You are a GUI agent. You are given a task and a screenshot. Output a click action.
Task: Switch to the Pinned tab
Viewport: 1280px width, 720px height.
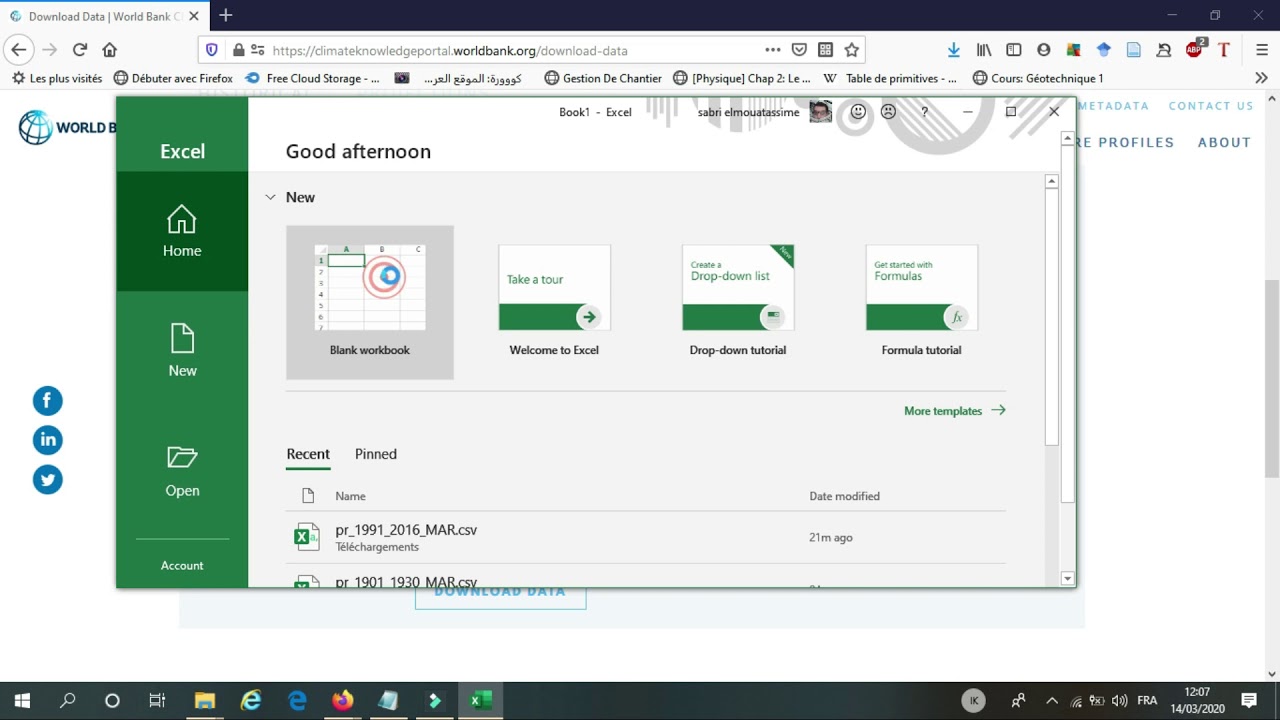point(376,454)
